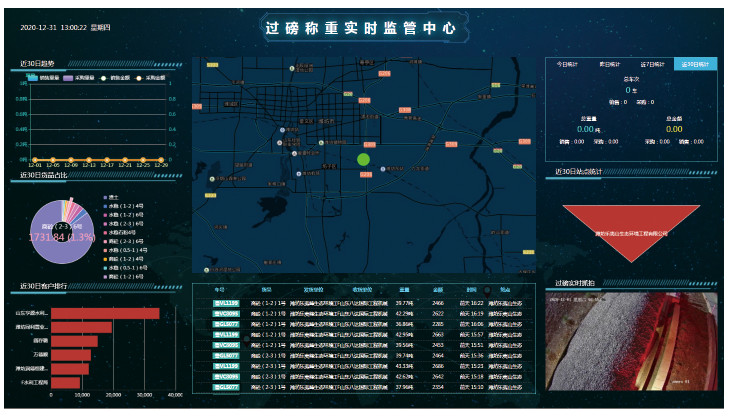Click the 总重量 value 0.00 吨

point(588,129)
